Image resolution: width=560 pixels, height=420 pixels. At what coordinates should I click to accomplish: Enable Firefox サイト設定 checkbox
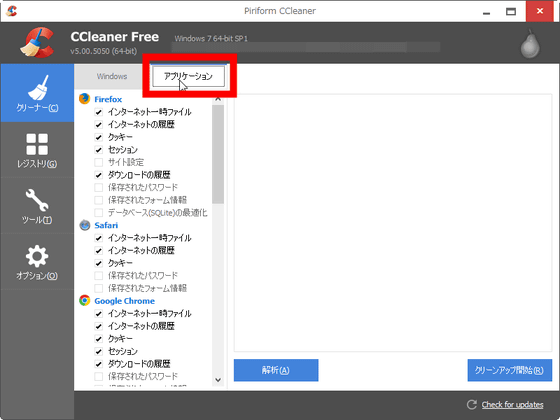[x=99, y=162]
